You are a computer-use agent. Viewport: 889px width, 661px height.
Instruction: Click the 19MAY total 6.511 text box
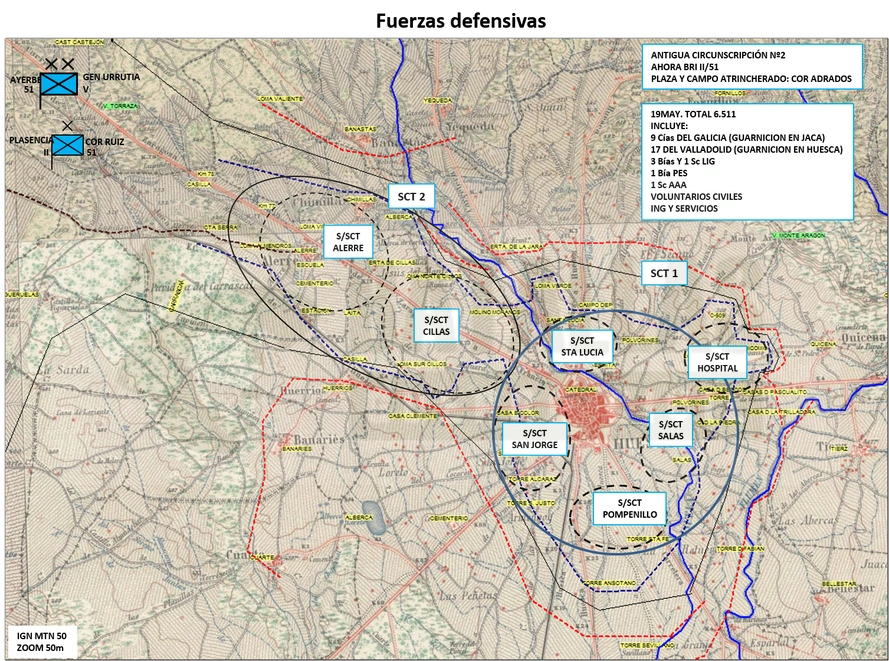pos(747,161)
